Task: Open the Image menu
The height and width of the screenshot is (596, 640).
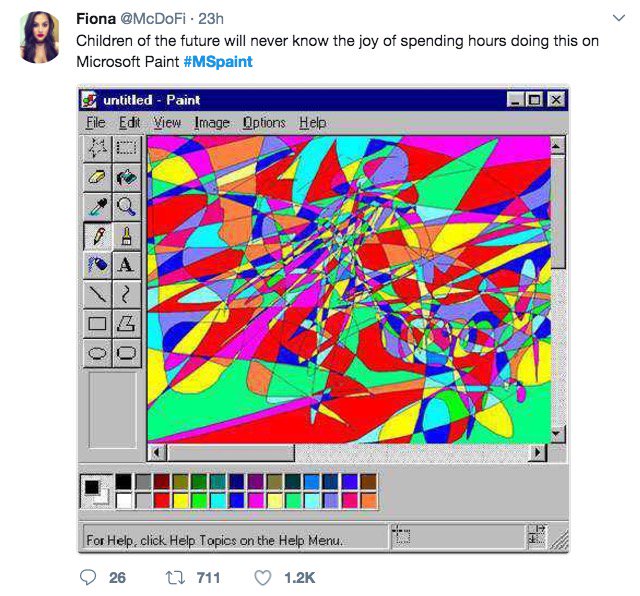Action: pos(211,122)
